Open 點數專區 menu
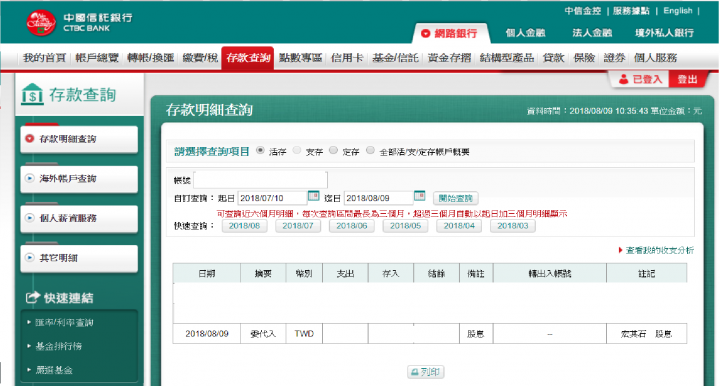This screenshot has width=720, height=386. [x=300, y=58]
